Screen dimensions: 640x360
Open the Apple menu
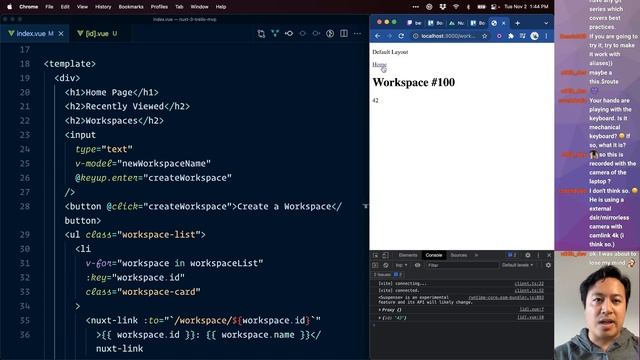tap(9, 7)
